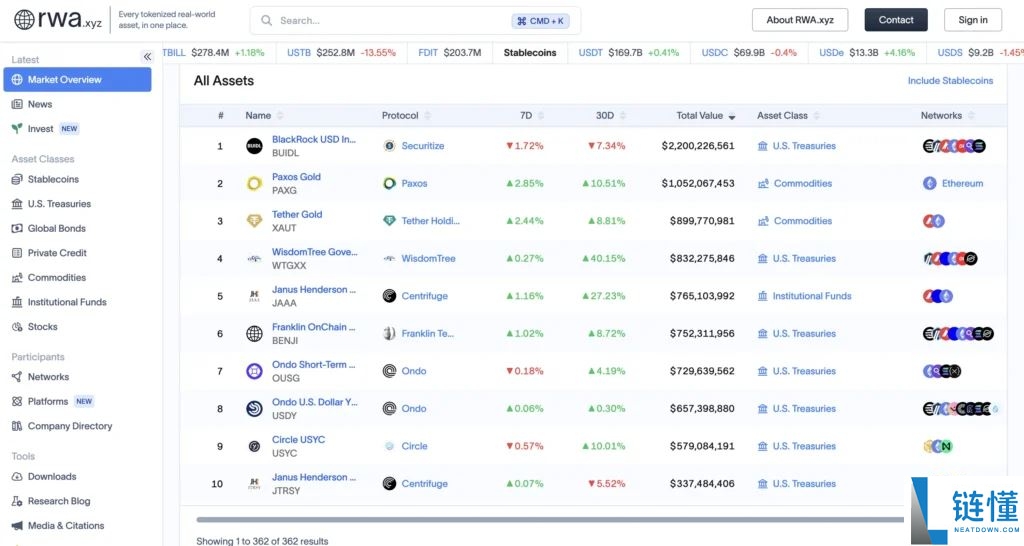Open Institutional Funds in sidebar
The image size is (1024, 546).
tap(59, 302)
